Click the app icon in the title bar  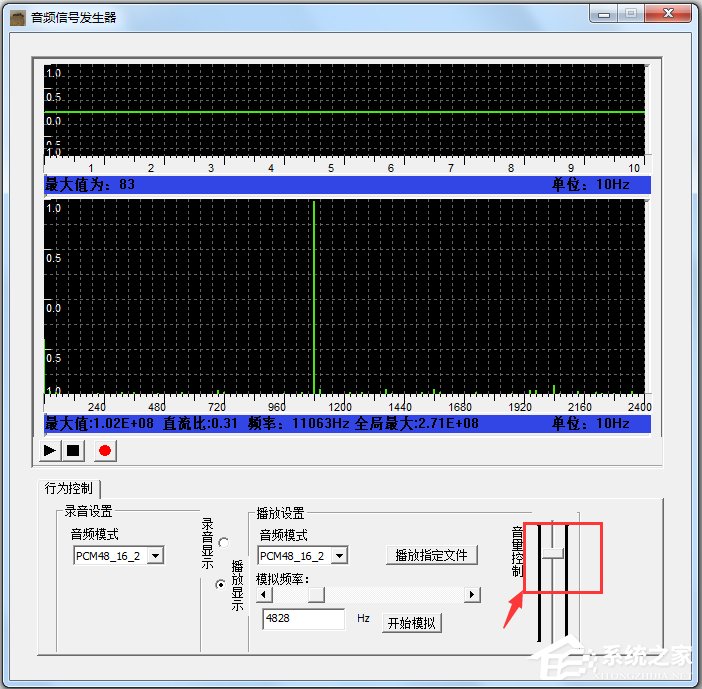click(x=17, y=17)
